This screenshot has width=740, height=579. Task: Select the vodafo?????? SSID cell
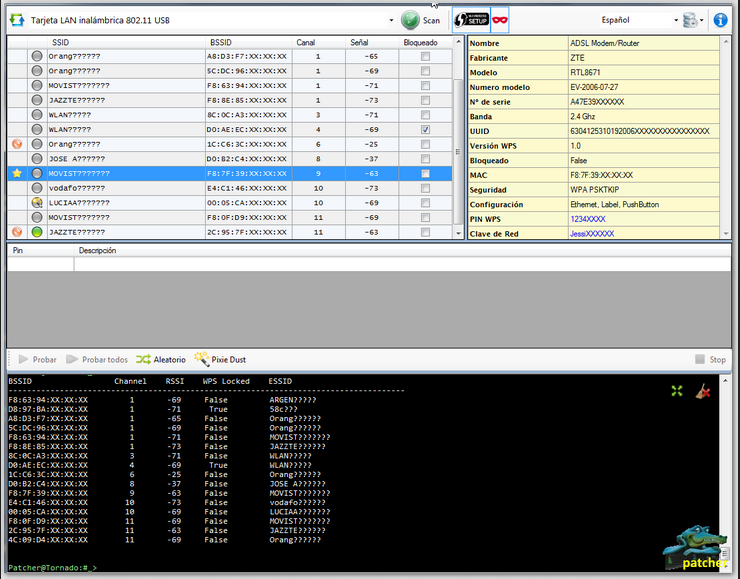pyautogui.click(x=126, y=188)
